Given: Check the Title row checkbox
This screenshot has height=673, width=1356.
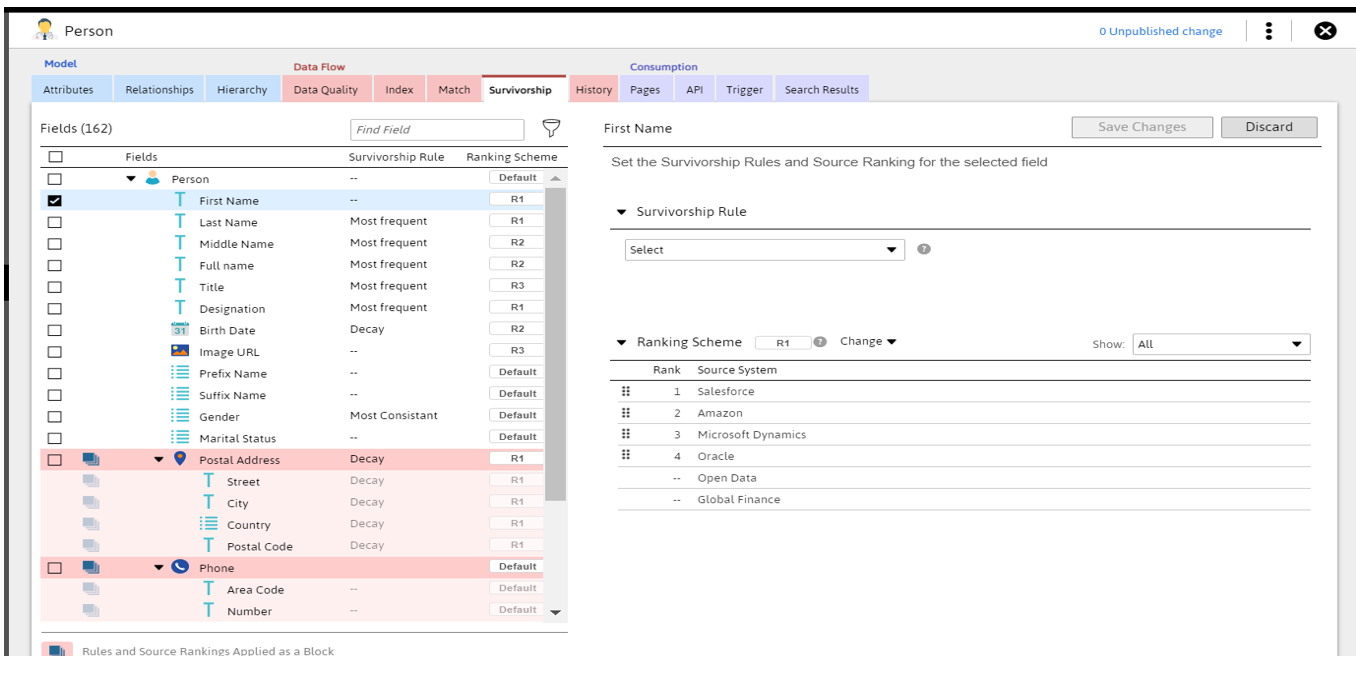Looking at the screenshot, I should click(x=55, y=286).
